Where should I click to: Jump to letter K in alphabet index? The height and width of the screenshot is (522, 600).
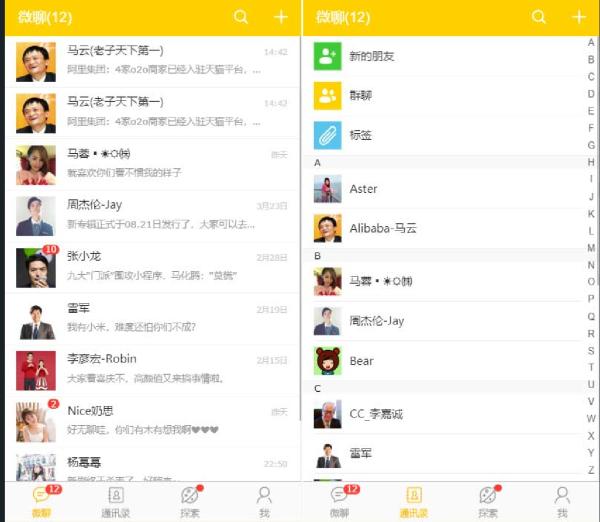tap(591, 214)
